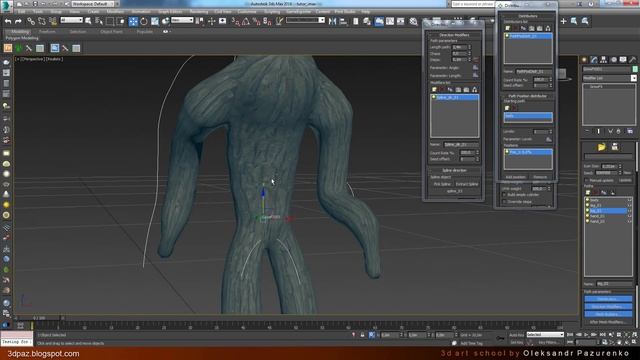Open the selection filter dropdown in toolbar
Screen dimensions: 640x360
click(71, 20)
